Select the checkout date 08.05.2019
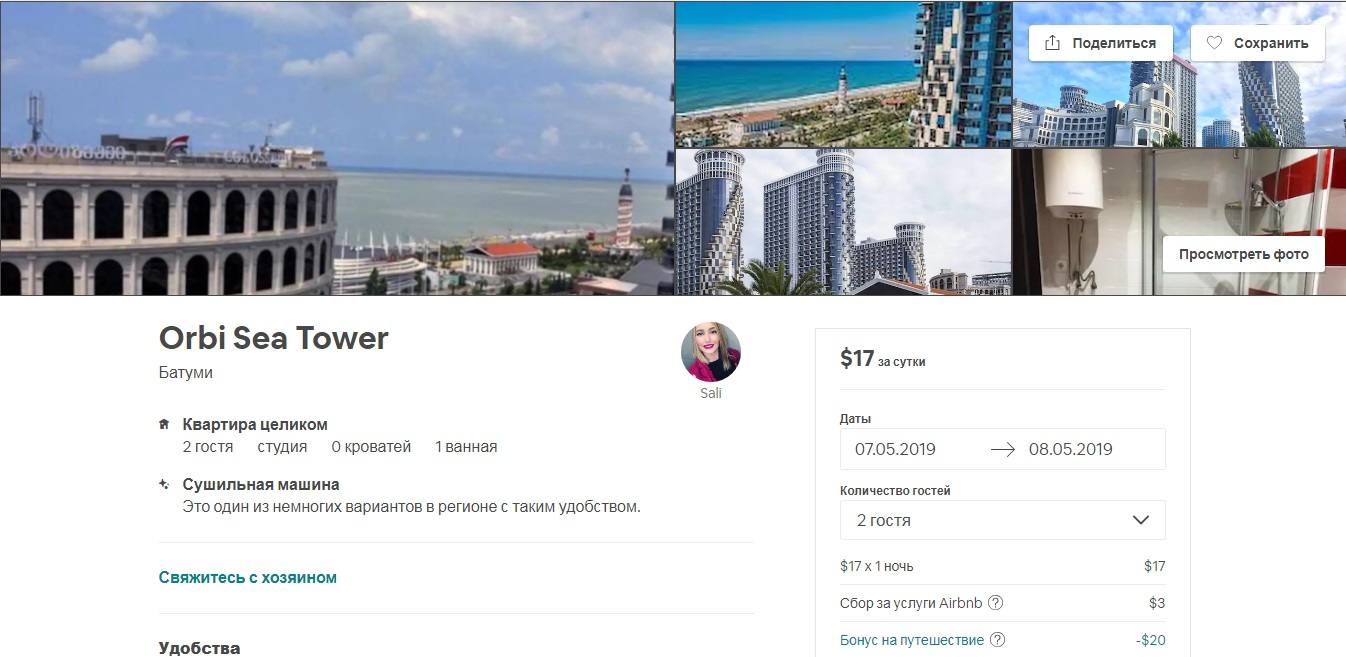 coord(1070,449)
